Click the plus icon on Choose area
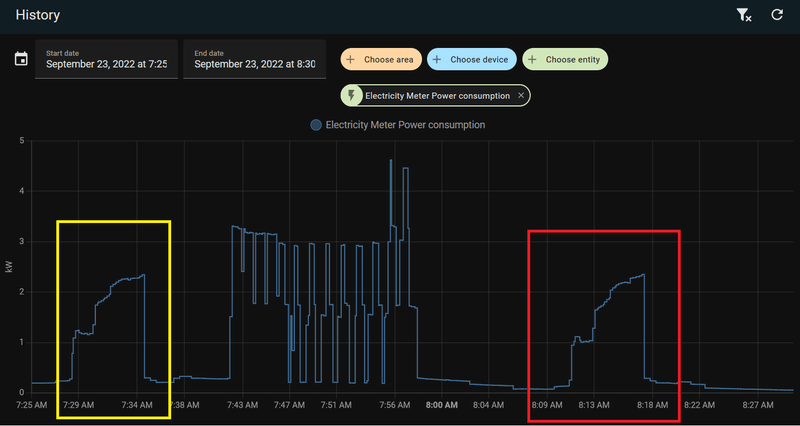 tap(351, 59)
